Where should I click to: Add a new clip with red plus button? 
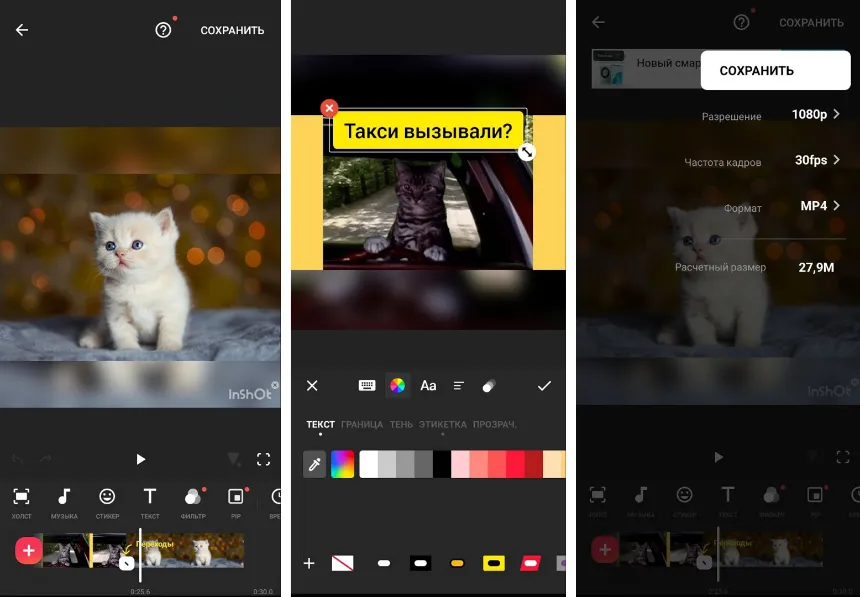tap(29, 550)
